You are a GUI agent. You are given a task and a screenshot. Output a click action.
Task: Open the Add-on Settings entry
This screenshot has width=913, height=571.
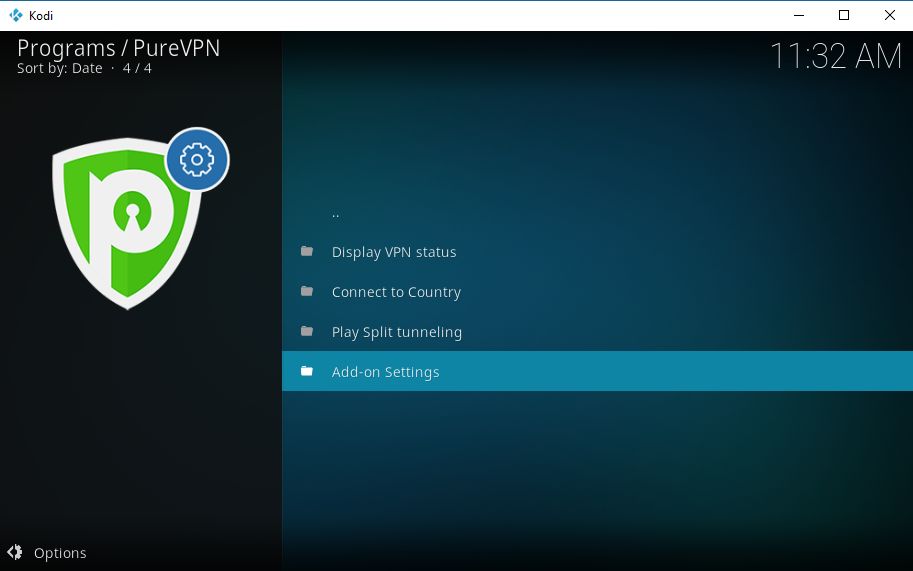click(597, 371)
